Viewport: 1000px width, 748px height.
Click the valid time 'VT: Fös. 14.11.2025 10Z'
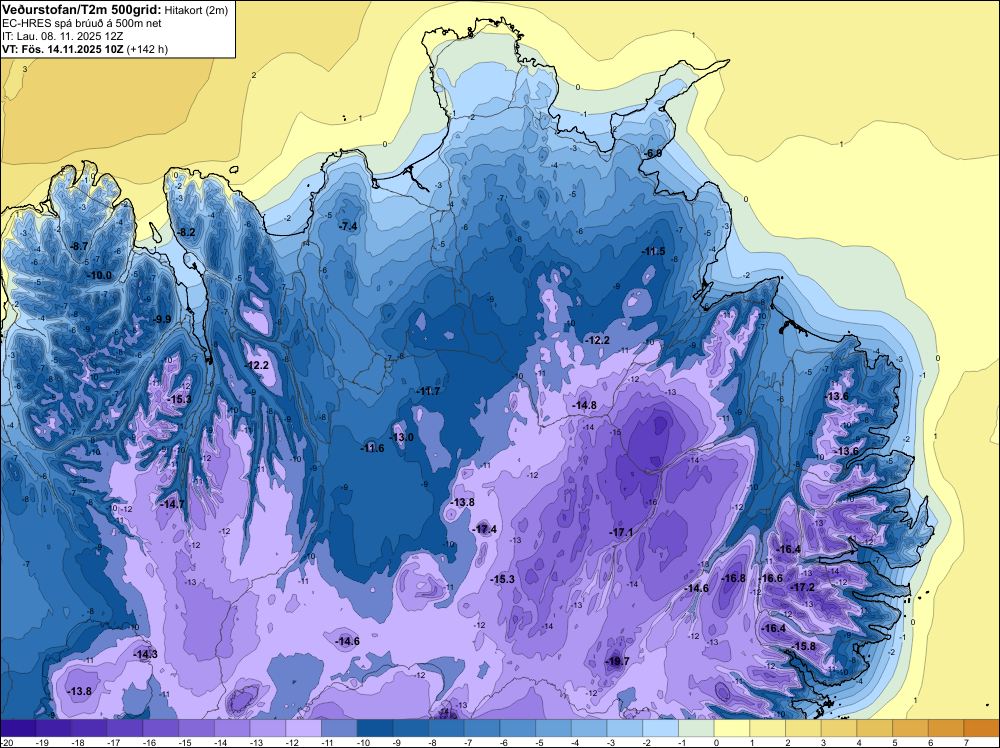(63, 50)
